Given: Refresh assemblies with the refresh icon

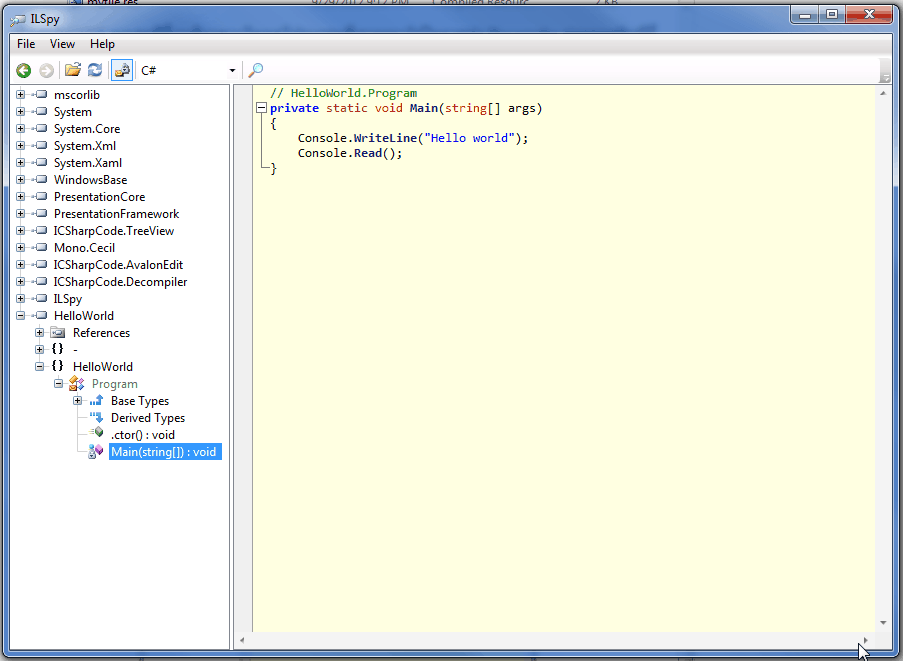Looking at the screenshot, I should coord(94,70).
